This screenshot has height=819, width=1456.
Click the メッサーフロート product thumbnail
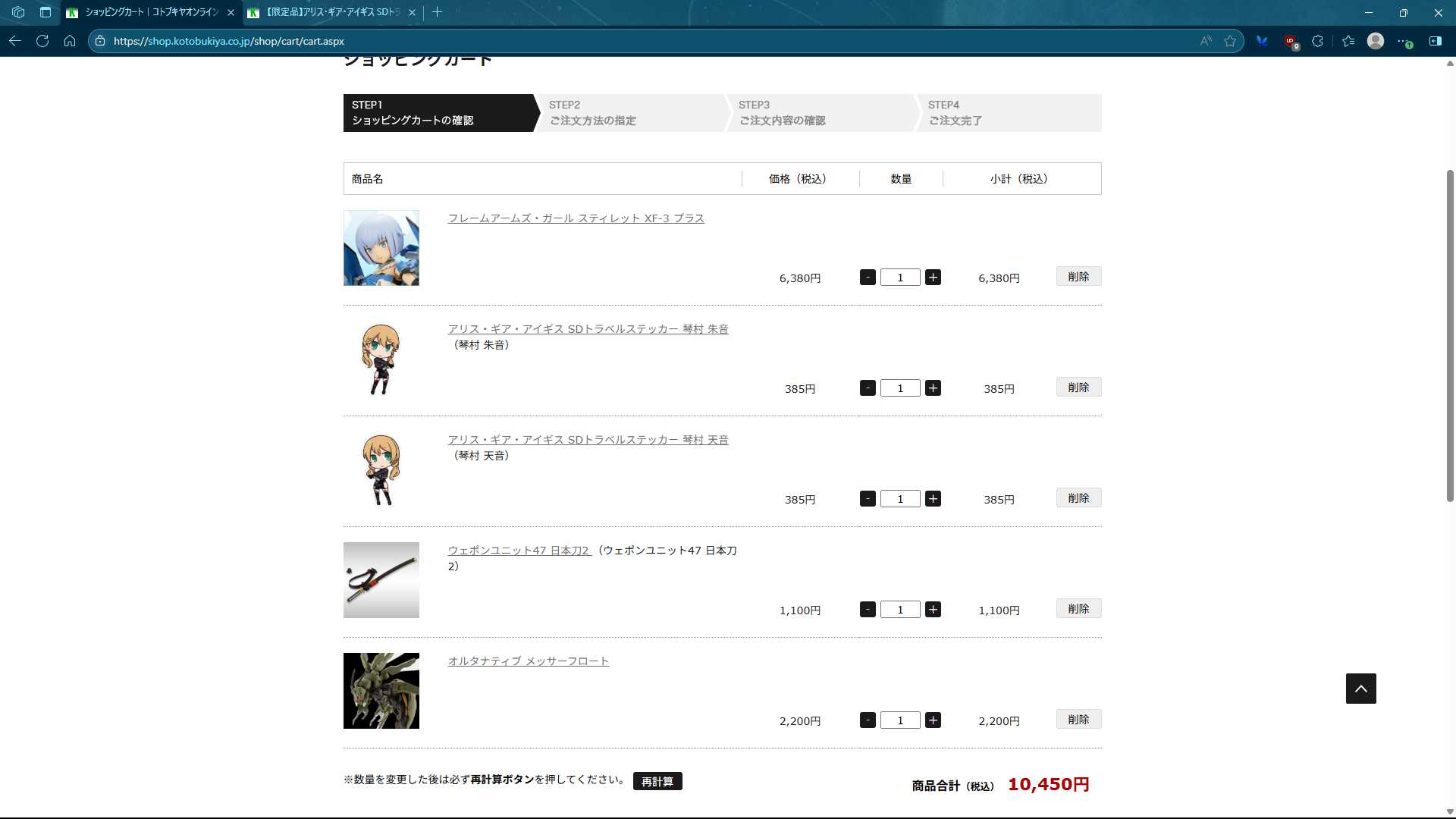(381, 691)
